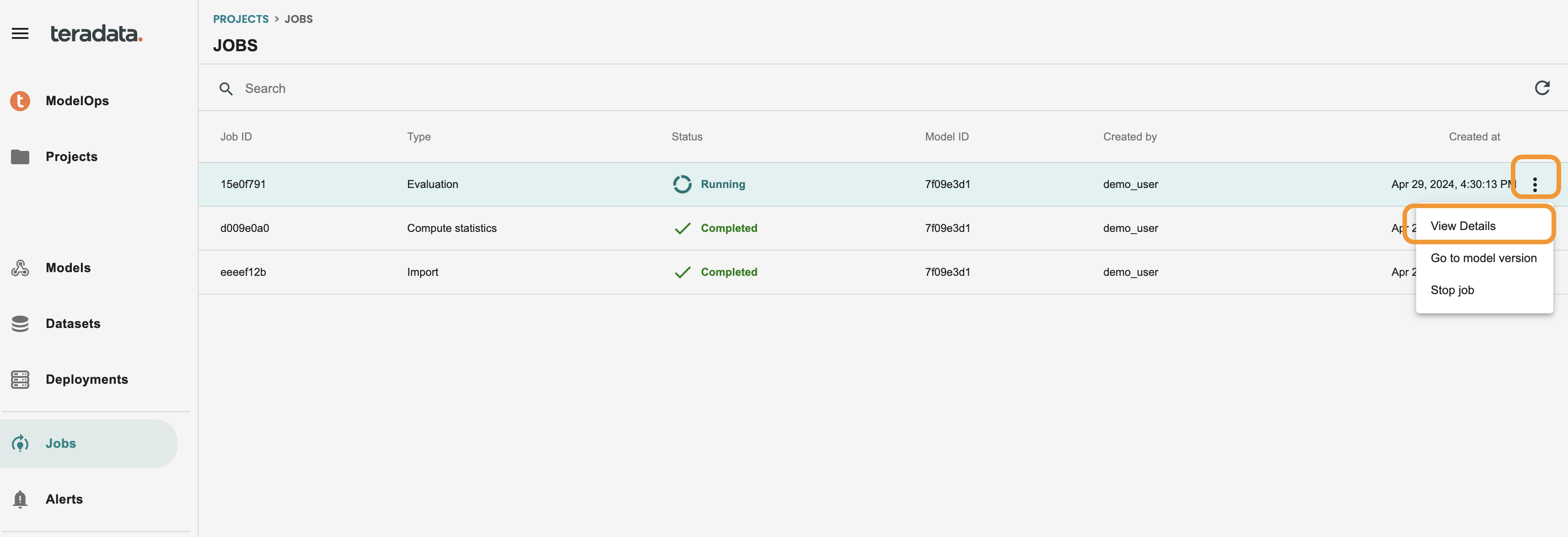Navigate to Deployments section
Image resolution: width=1568 pixels, height=537 pixels.
click(87, 379)
